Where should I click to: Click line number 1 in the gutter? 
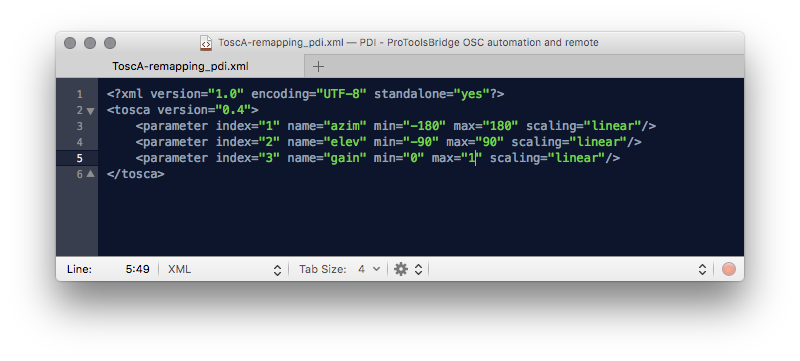click(80, 94)
